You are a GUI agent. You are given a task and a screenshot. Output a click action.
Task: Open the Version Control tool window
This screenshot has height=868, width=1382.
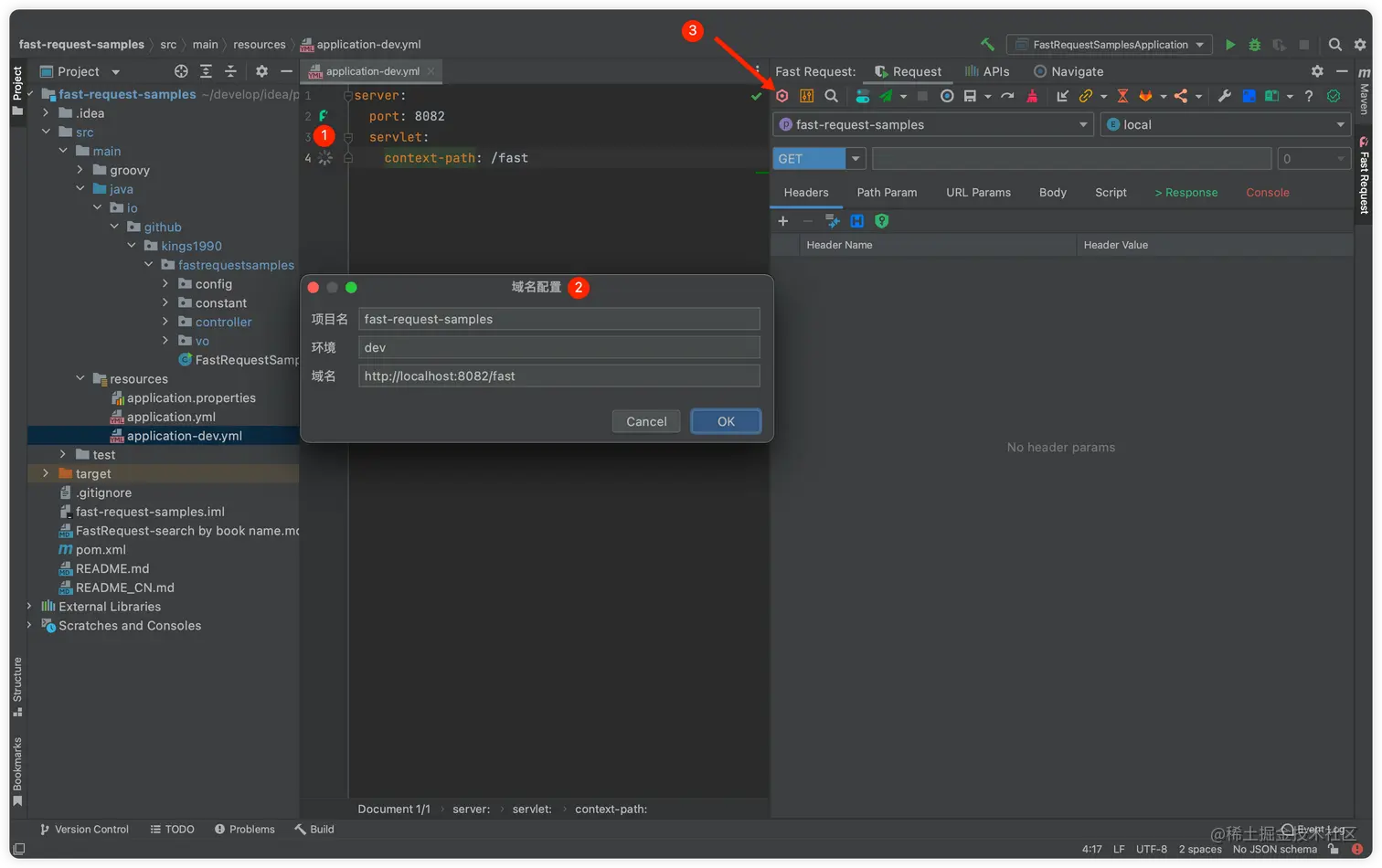(84, 830)
